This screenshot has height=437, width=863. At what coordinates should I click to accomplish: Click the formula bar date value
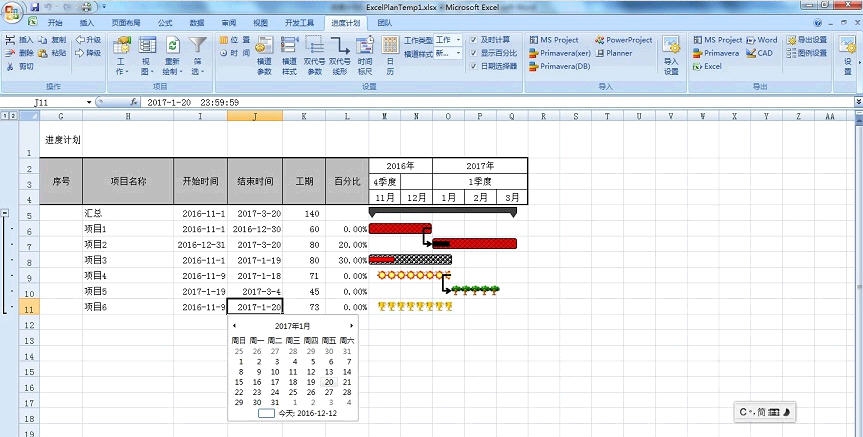[x=193, y=102]
